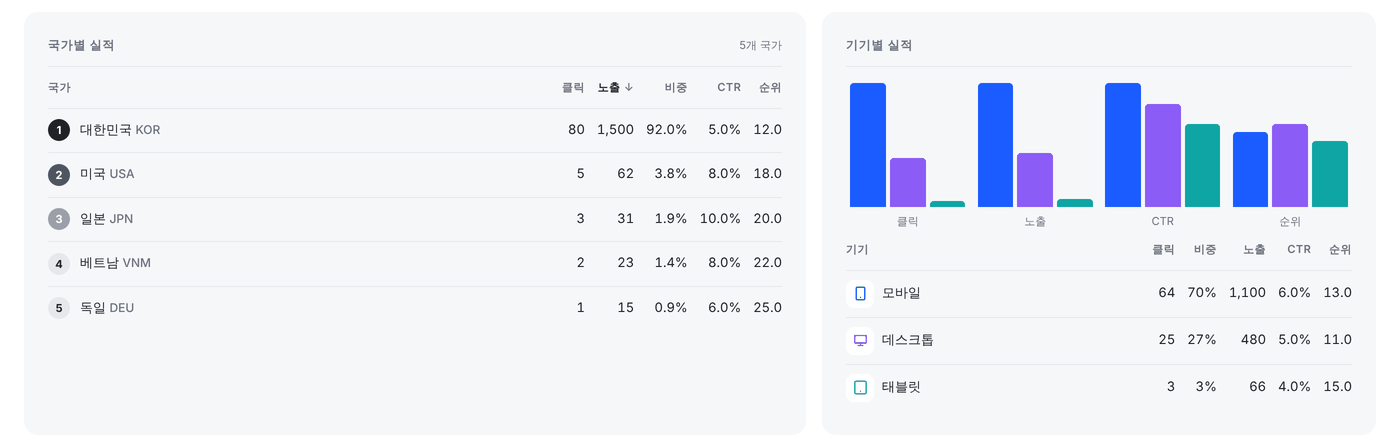The height and width of the screenshot is (446, 1400).
Task: Click the 기기 column header in device table
Action: pyautogui.click(x=857, y=250)
